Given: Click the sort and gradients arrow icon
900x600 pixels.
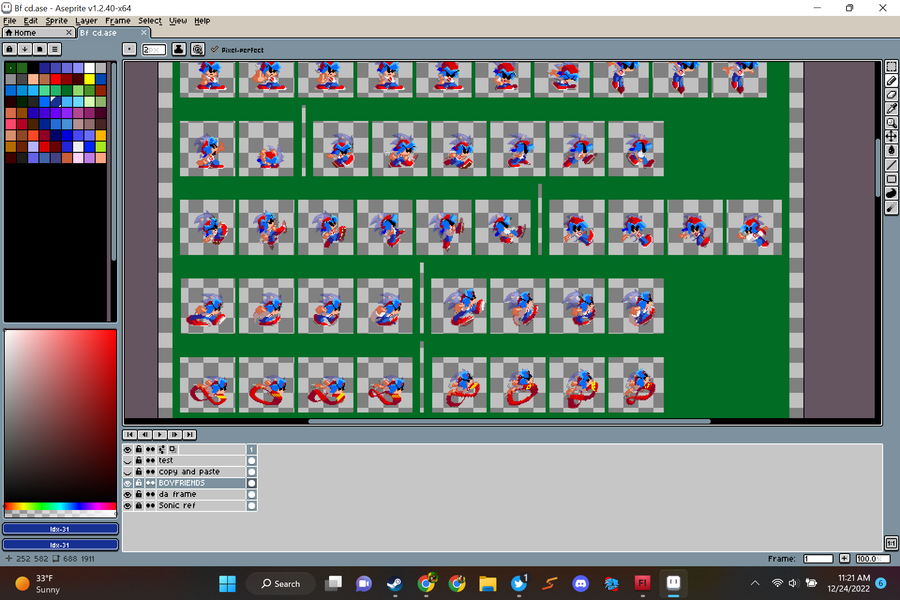Looking at the screenshot, I should pyautogui.click(x=25, y=49).
